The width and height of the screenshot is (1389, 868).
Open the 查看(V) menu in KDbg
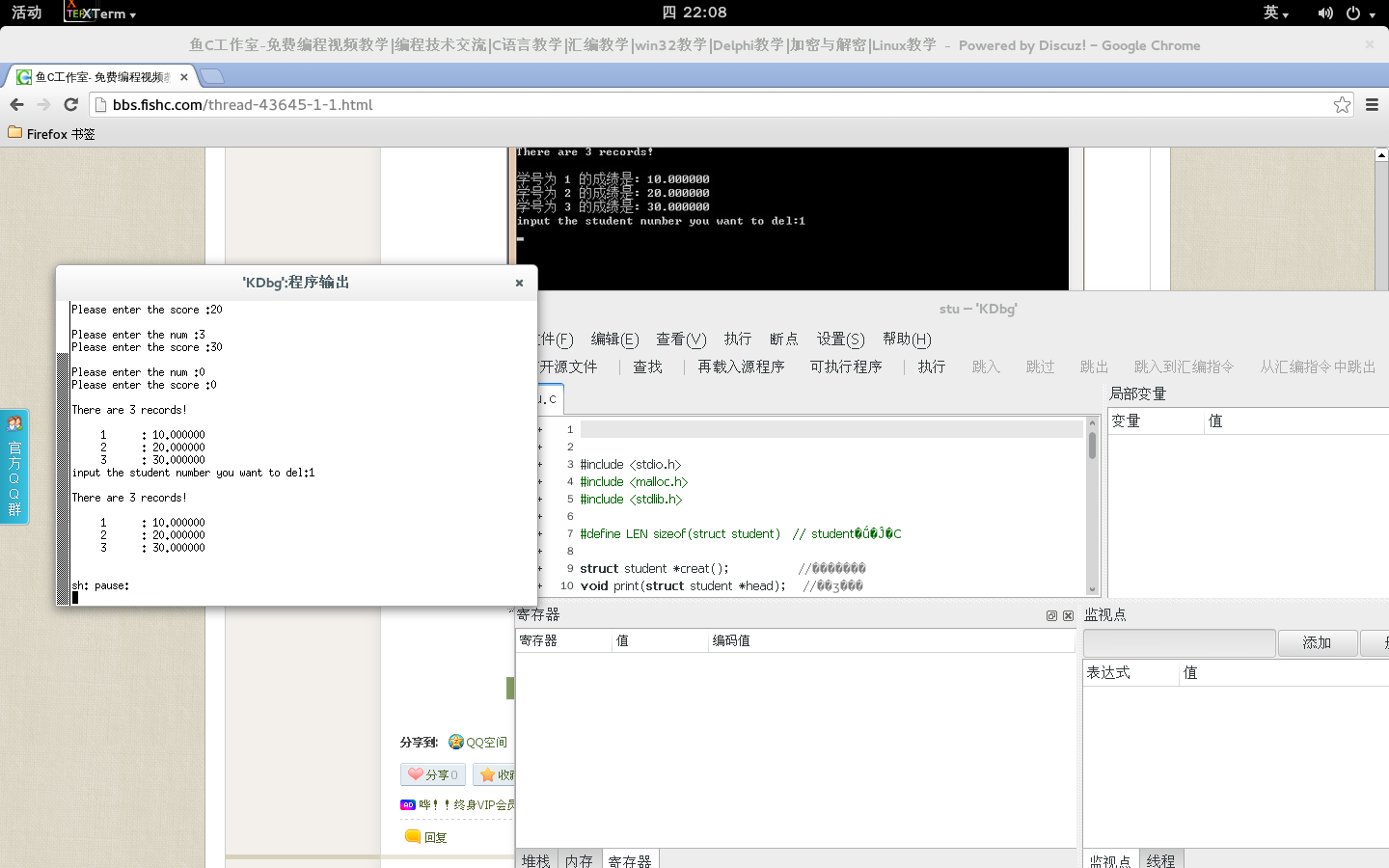click(x=681, y=339)
